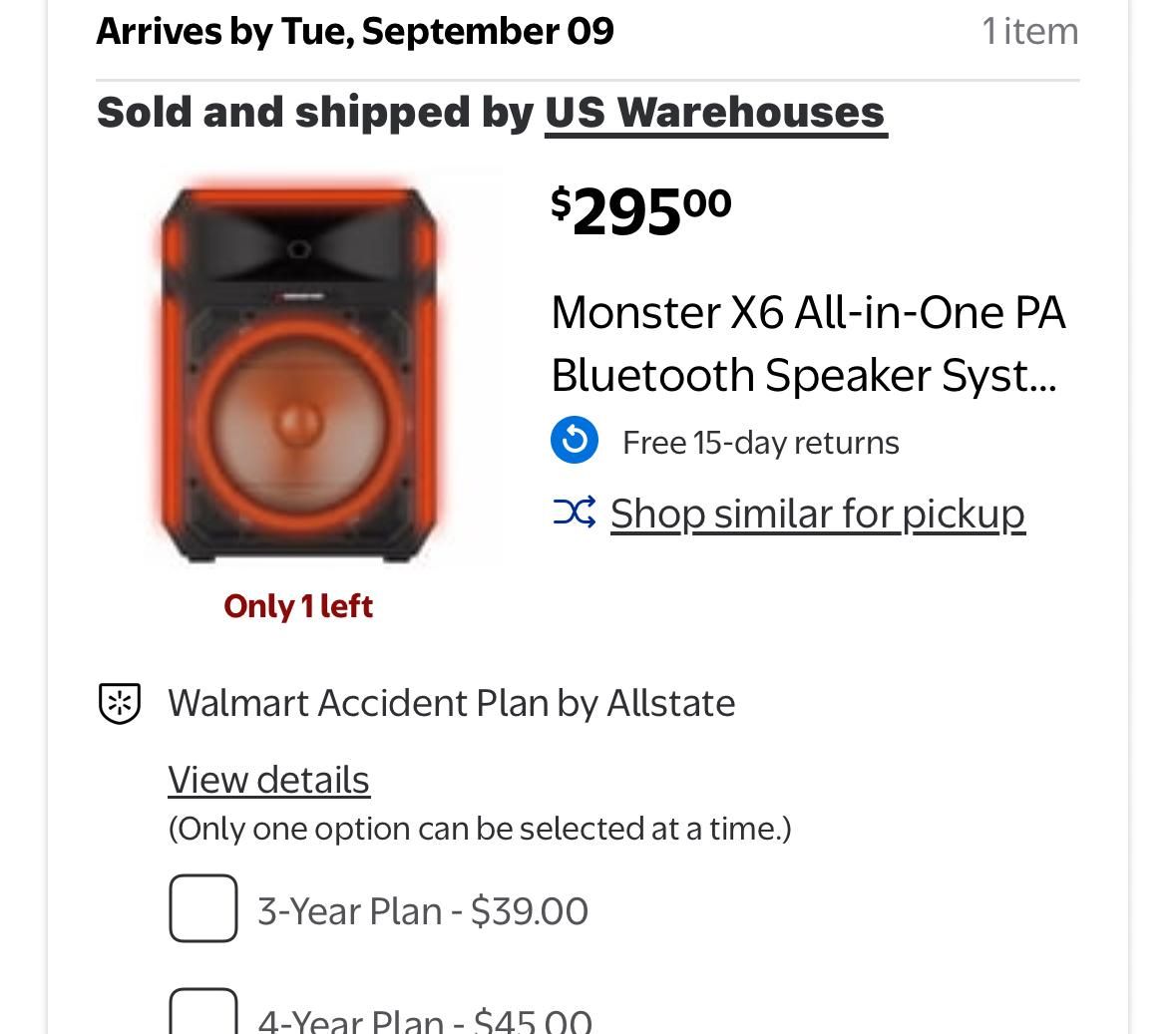Click the shuffle arrows icon
This screenshot has height=1034, width=1176.
point(575,513)
